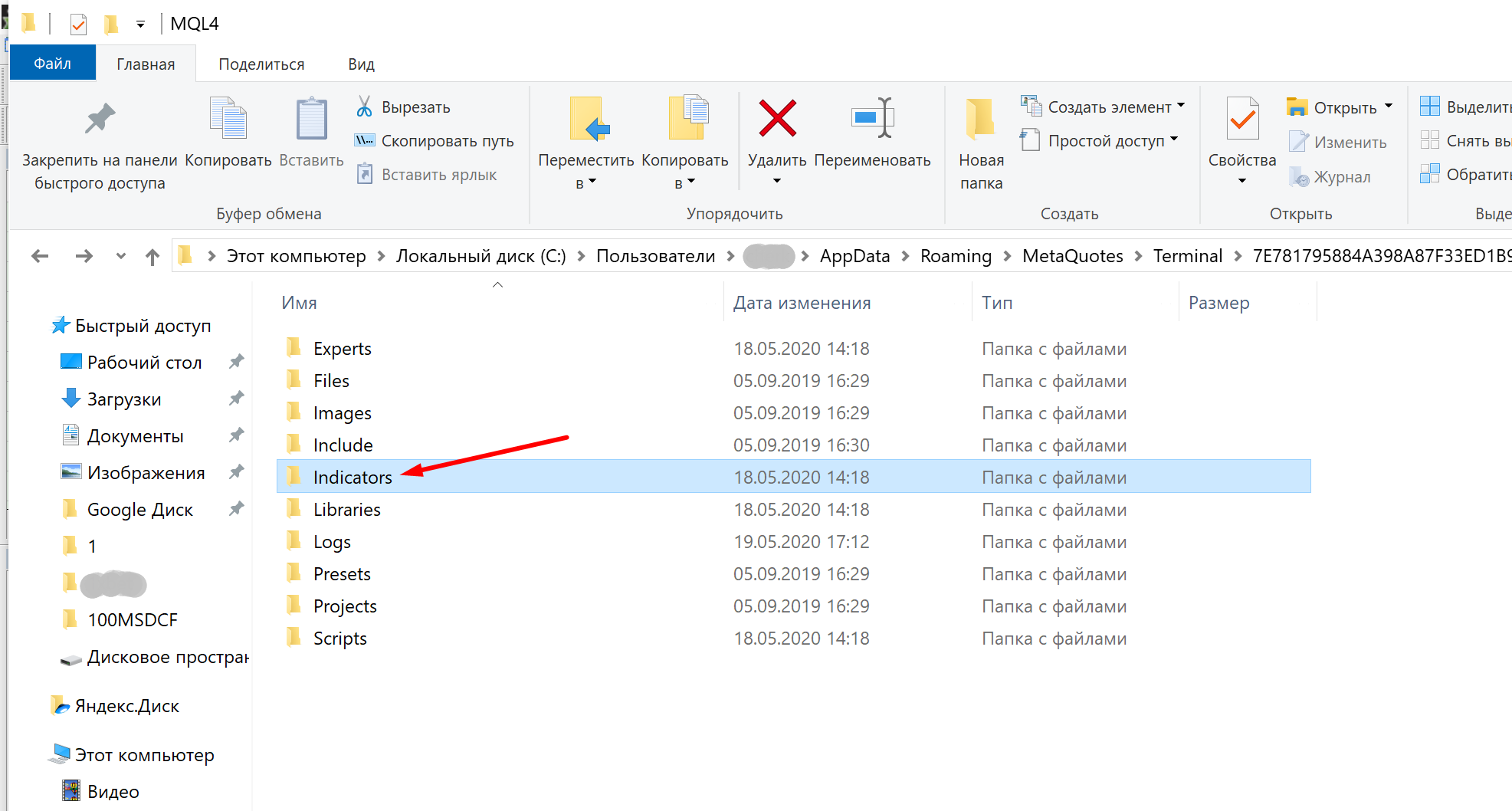Click the New Folder icon
This screenshot has width=1512, height=811.
(980, 119)
